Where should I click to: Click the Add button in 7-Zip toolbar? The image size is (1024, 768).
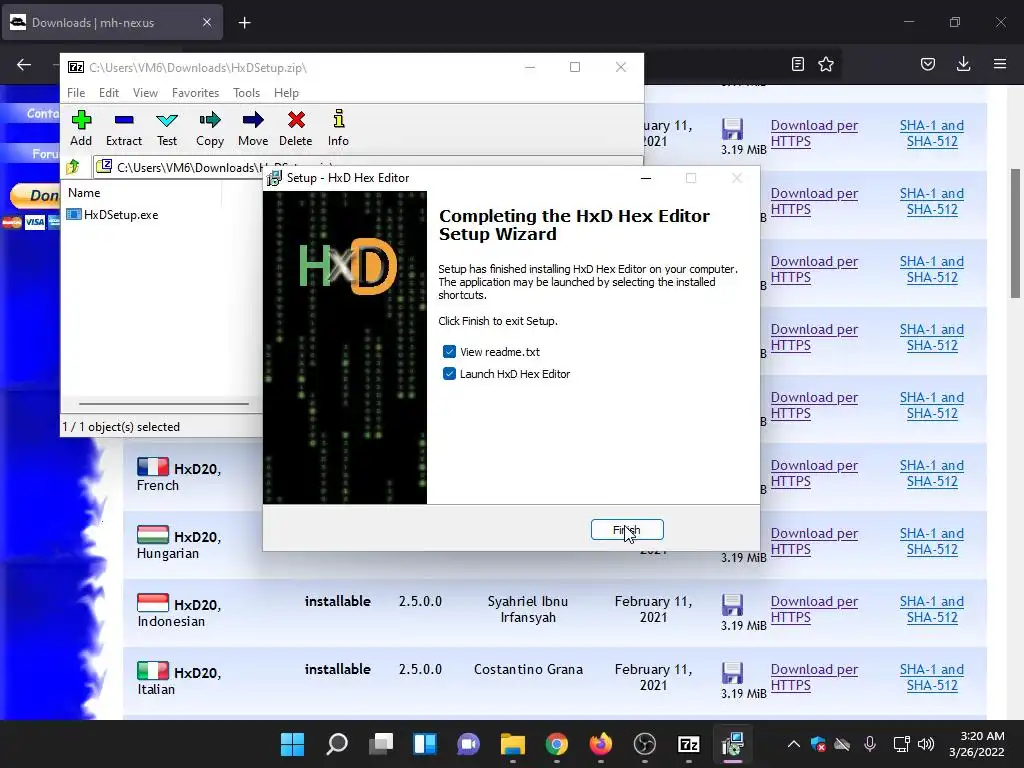(81, 129)
